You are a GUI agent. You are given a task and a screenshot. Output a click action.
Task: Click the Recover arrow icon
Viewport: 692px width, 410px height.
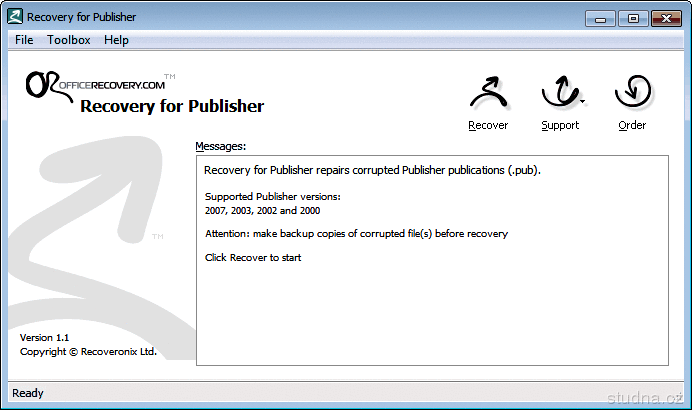[x=488, y=92]
